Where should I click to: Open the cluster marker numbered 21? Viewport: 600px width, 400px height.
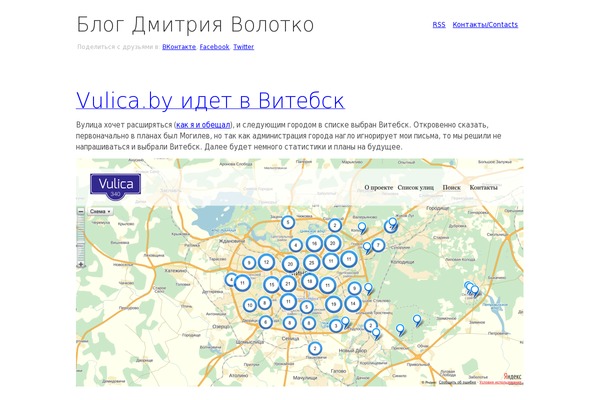coord(288,284)
